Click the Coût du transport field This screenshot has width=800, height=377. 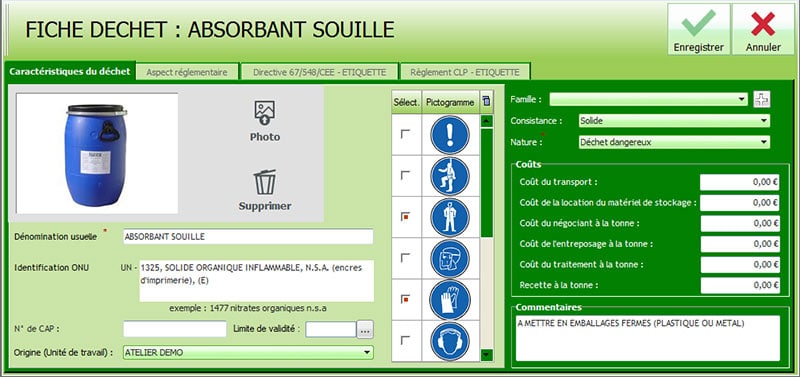point(740,182)
